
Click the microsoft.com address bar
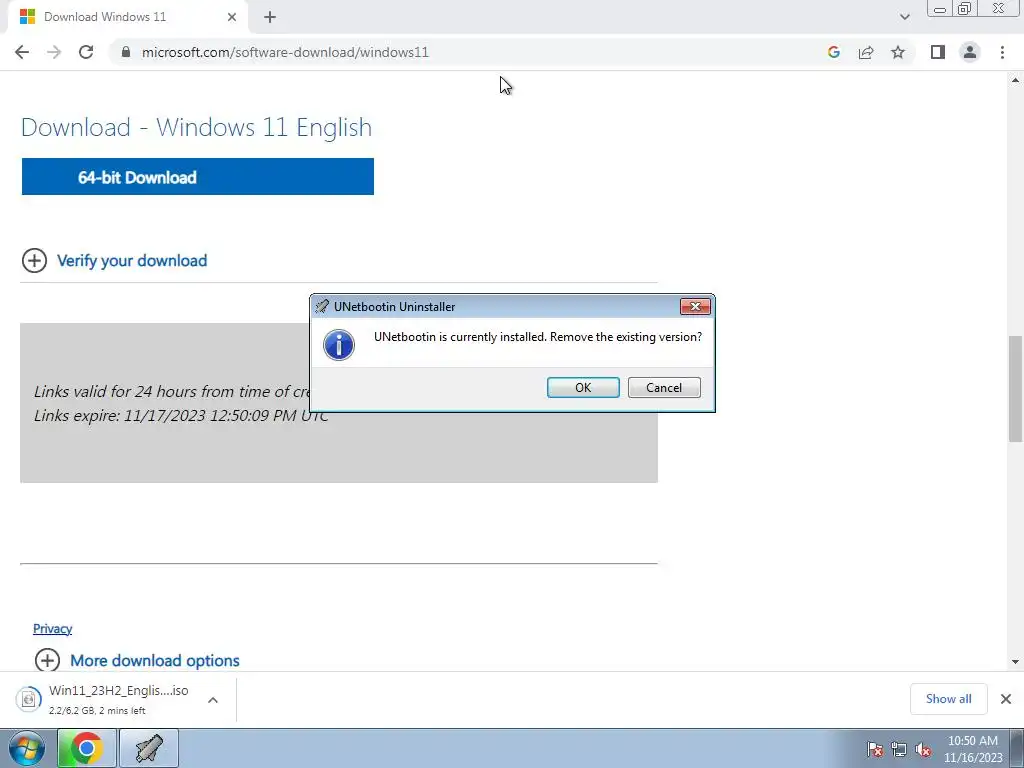tap(285, 52)
